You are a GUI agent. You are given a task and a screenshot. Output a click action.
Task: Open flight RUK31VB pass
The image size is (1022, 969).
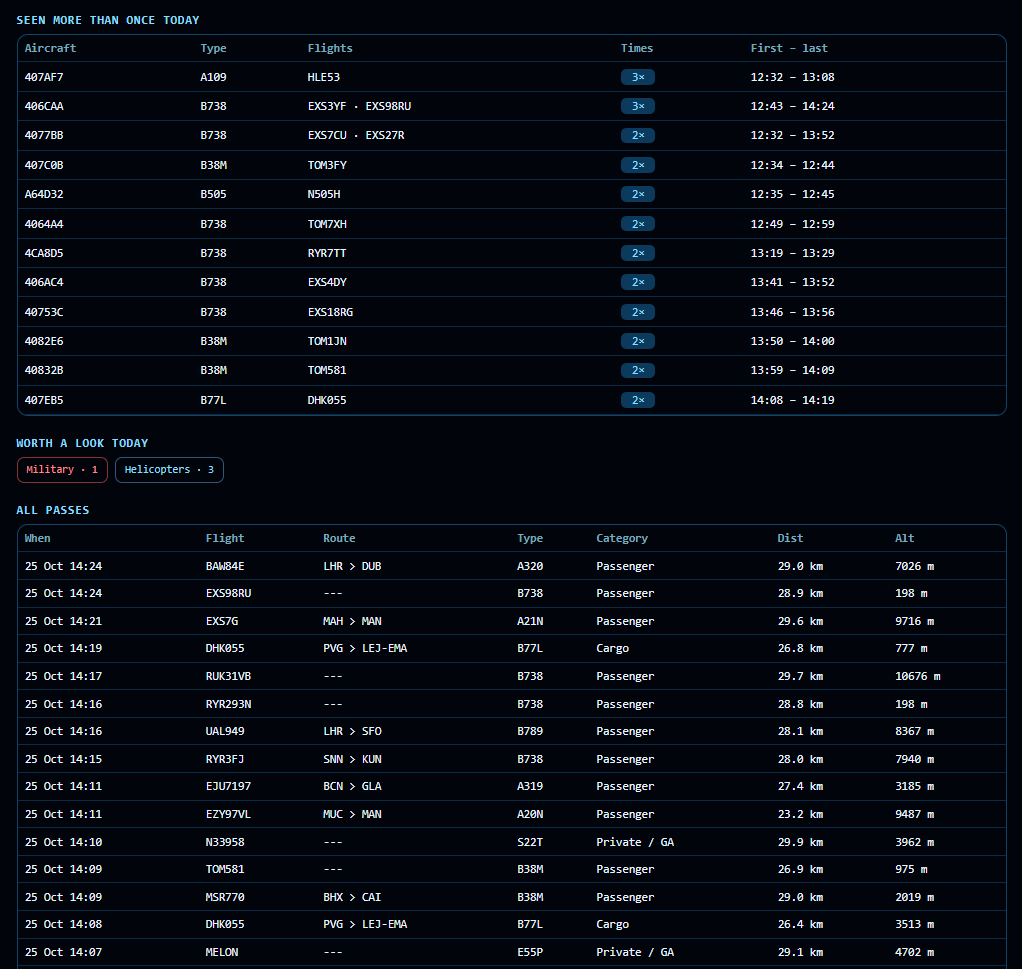click(x=512, y=676)
